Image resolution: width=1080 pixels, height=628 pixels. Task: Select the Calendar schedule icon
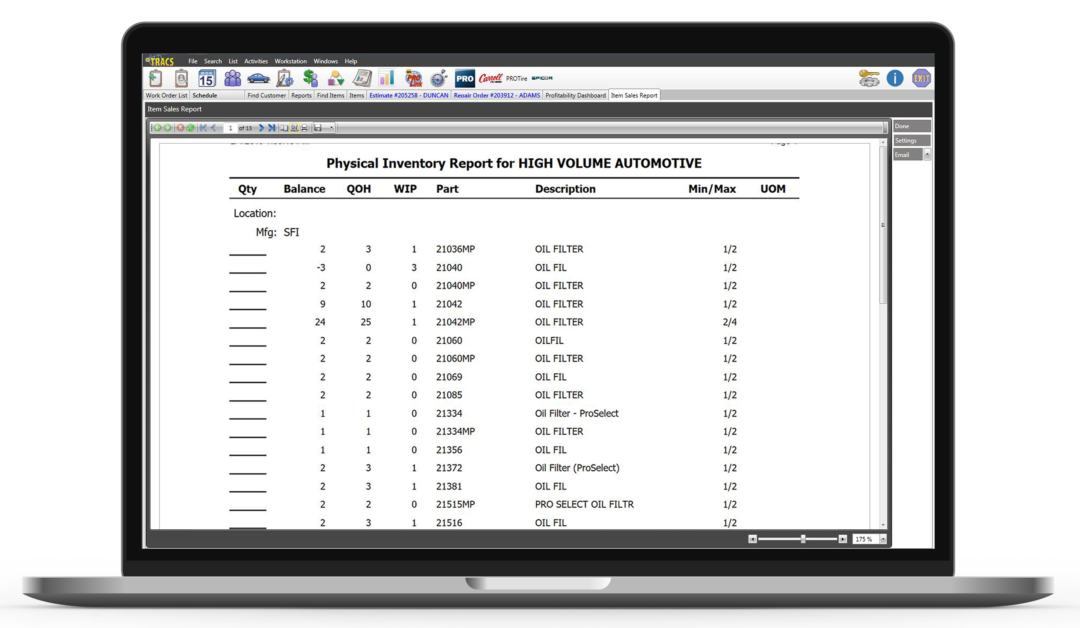pyautogui.click(x=208, y=77)
